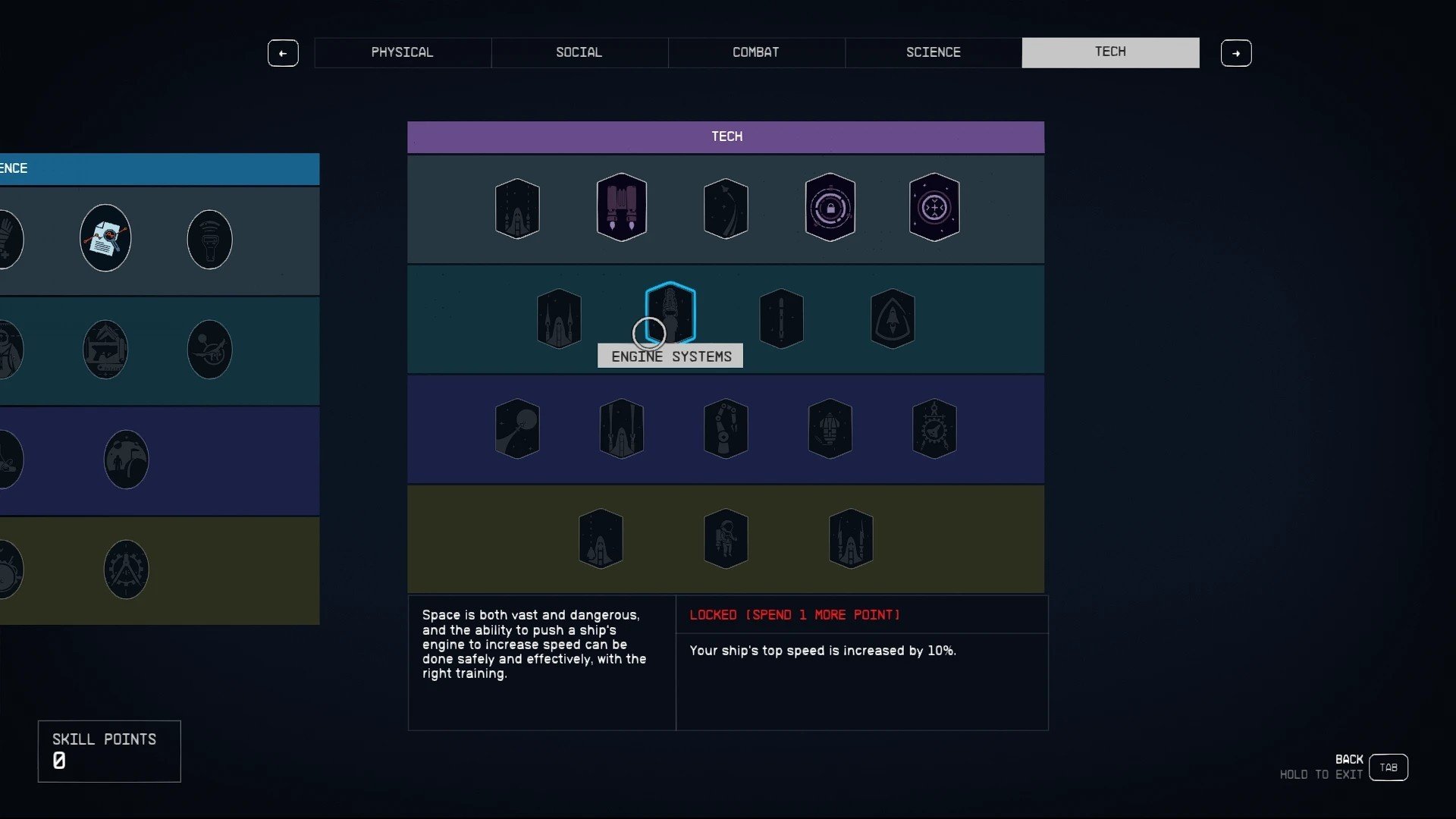The image size is (1456, 819).
Task: Switch to the Physical skills tab
Action: [x=403, y=52]
